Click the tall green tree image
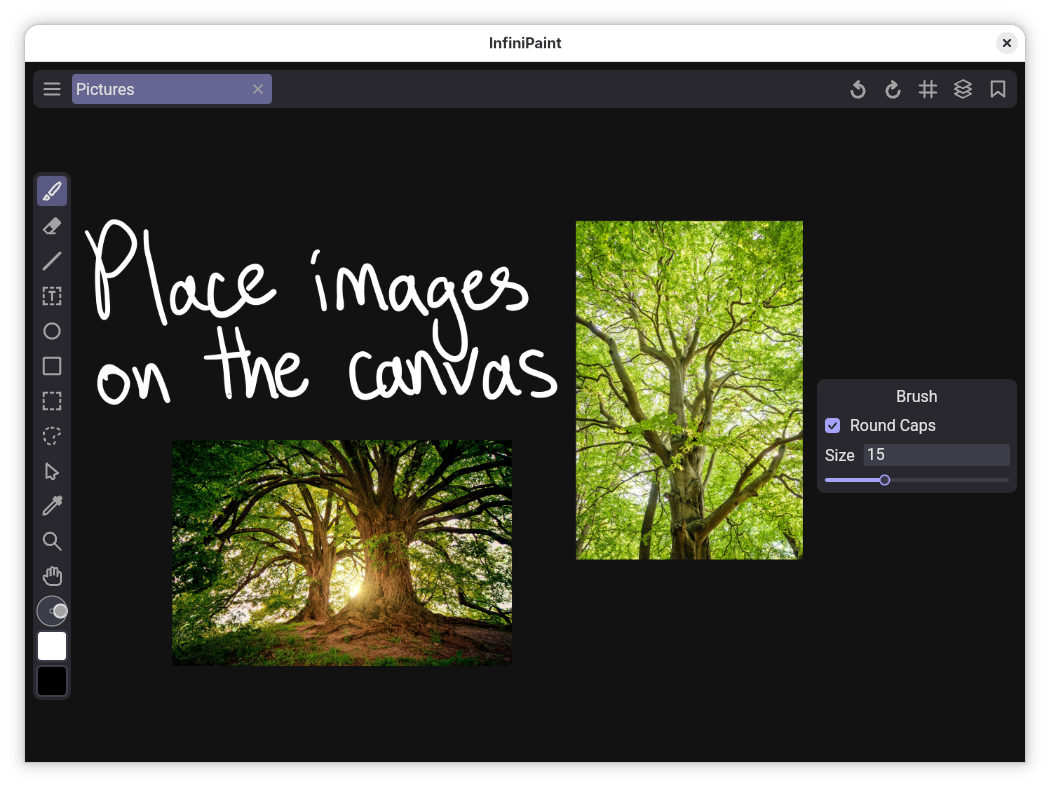This screenshot has width=1050, height=787. coord(689,390)
